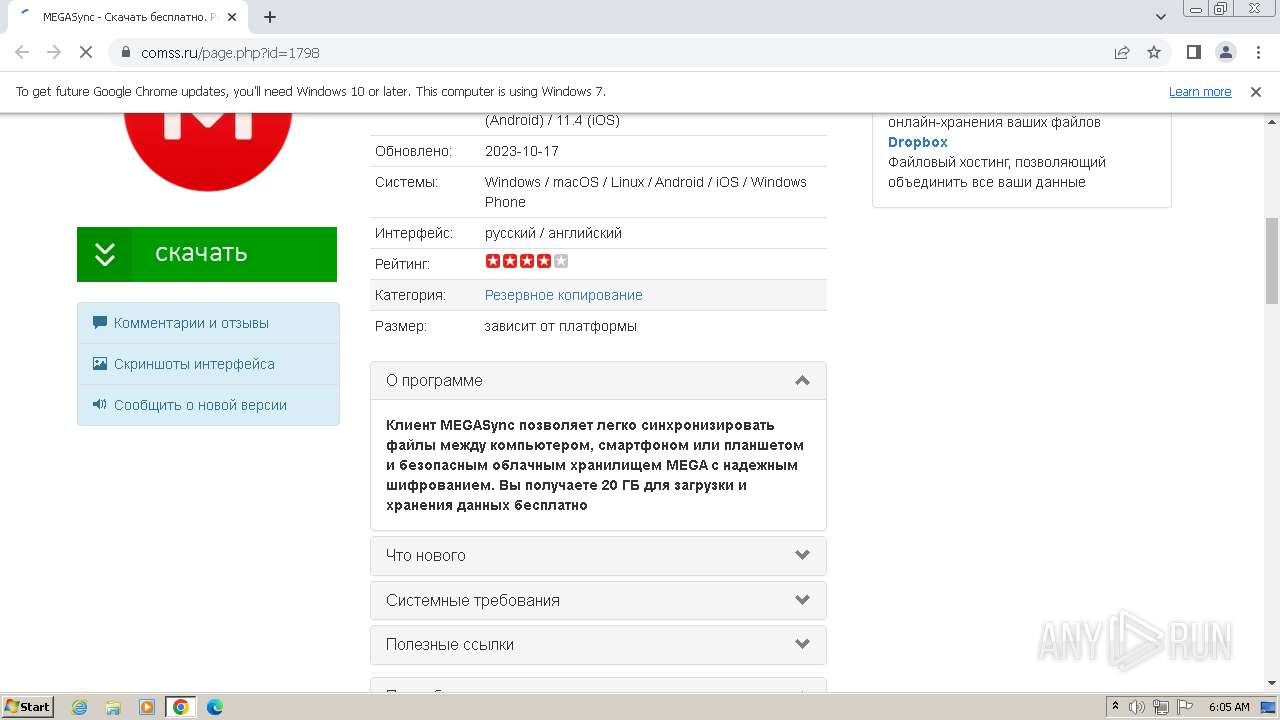This screenshot has height=720, width=1280.
Task: Expand the Что нового section
Action: pos(598,556)
